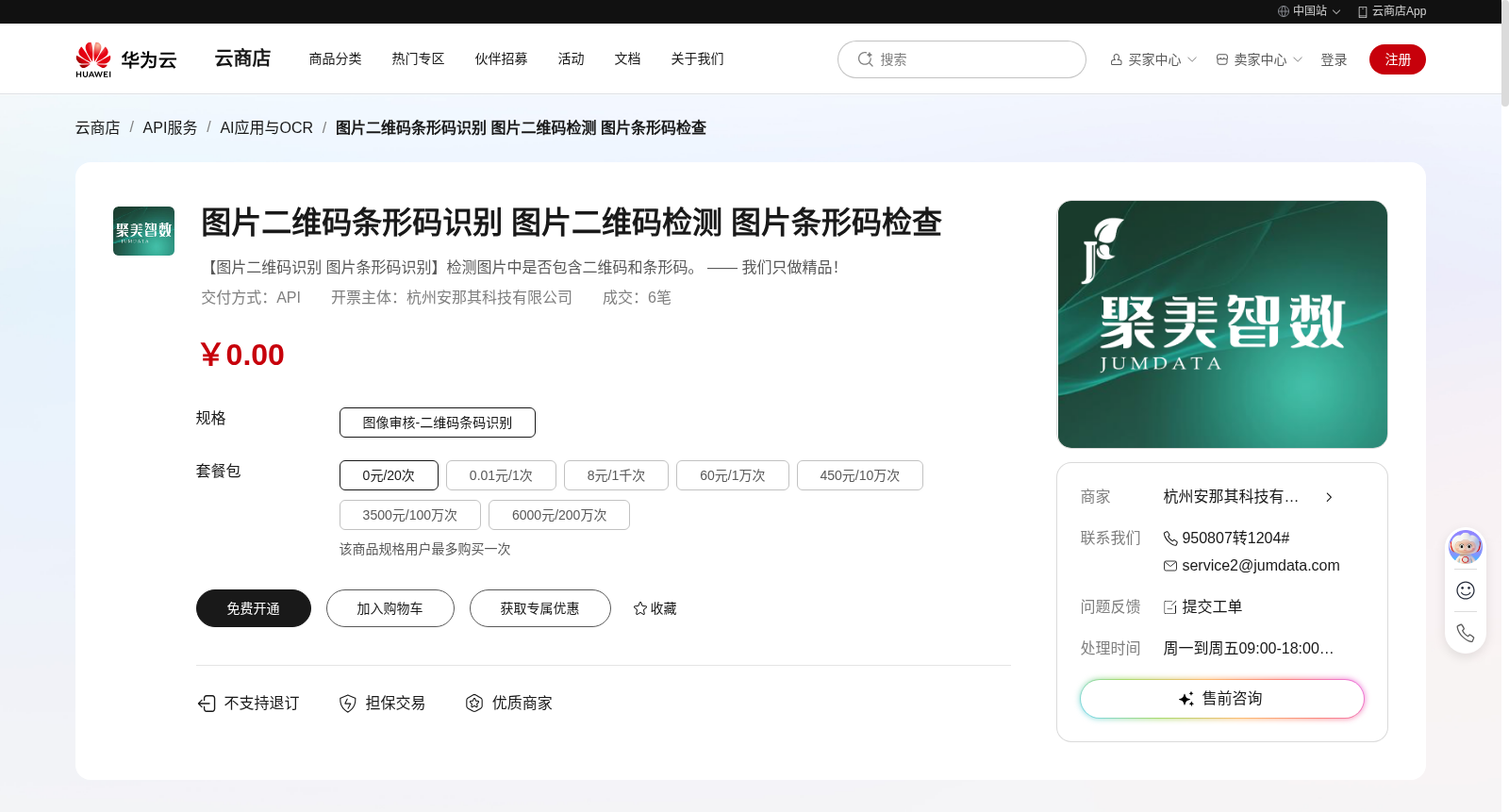
Task: Select the 0元/20次 package
Action: point(389,475)
